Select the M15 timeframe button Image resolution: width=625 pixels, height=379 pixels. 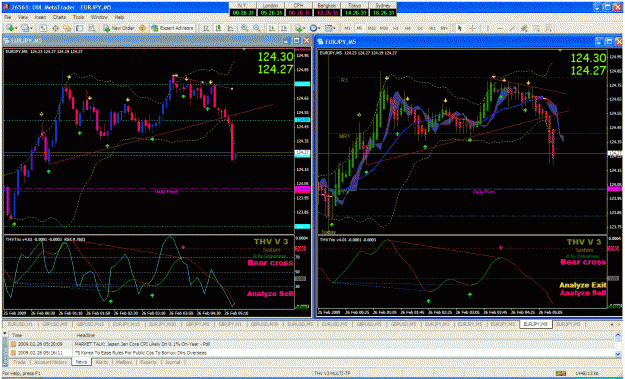click(x=371, y=28)
